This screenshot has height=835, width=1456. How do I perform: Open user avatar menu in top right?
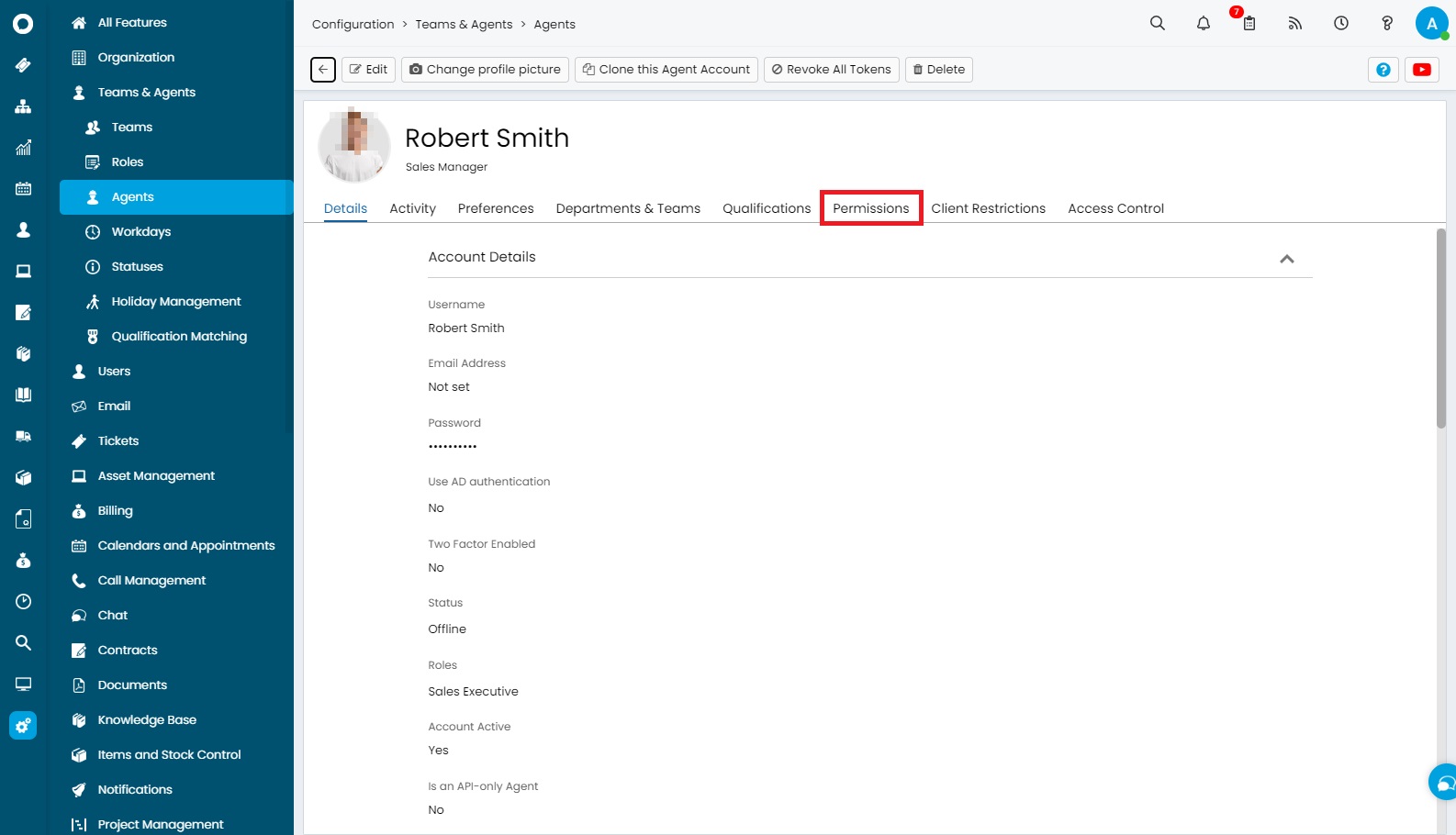tap(1430, 24)
